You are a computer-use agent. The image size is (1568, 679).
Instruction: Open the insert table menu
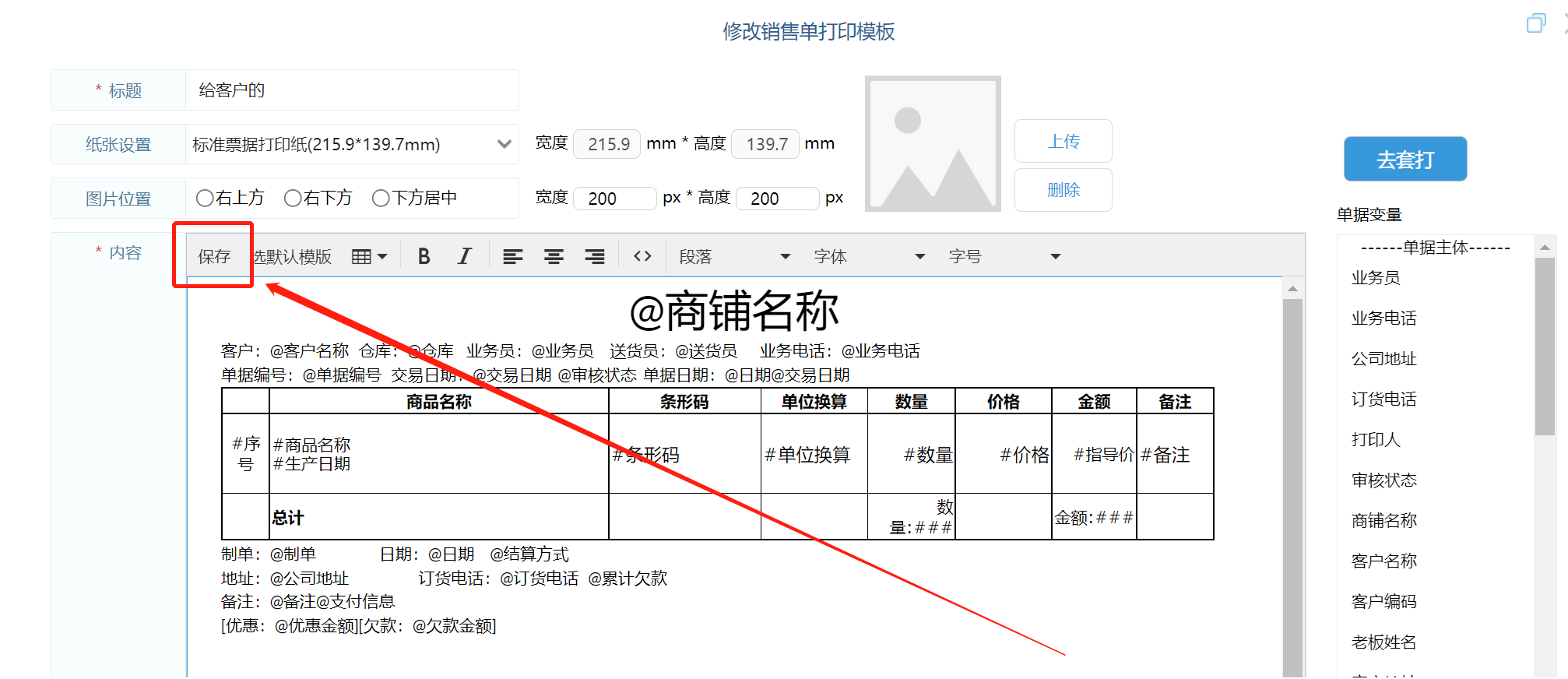tap(369, 256)
